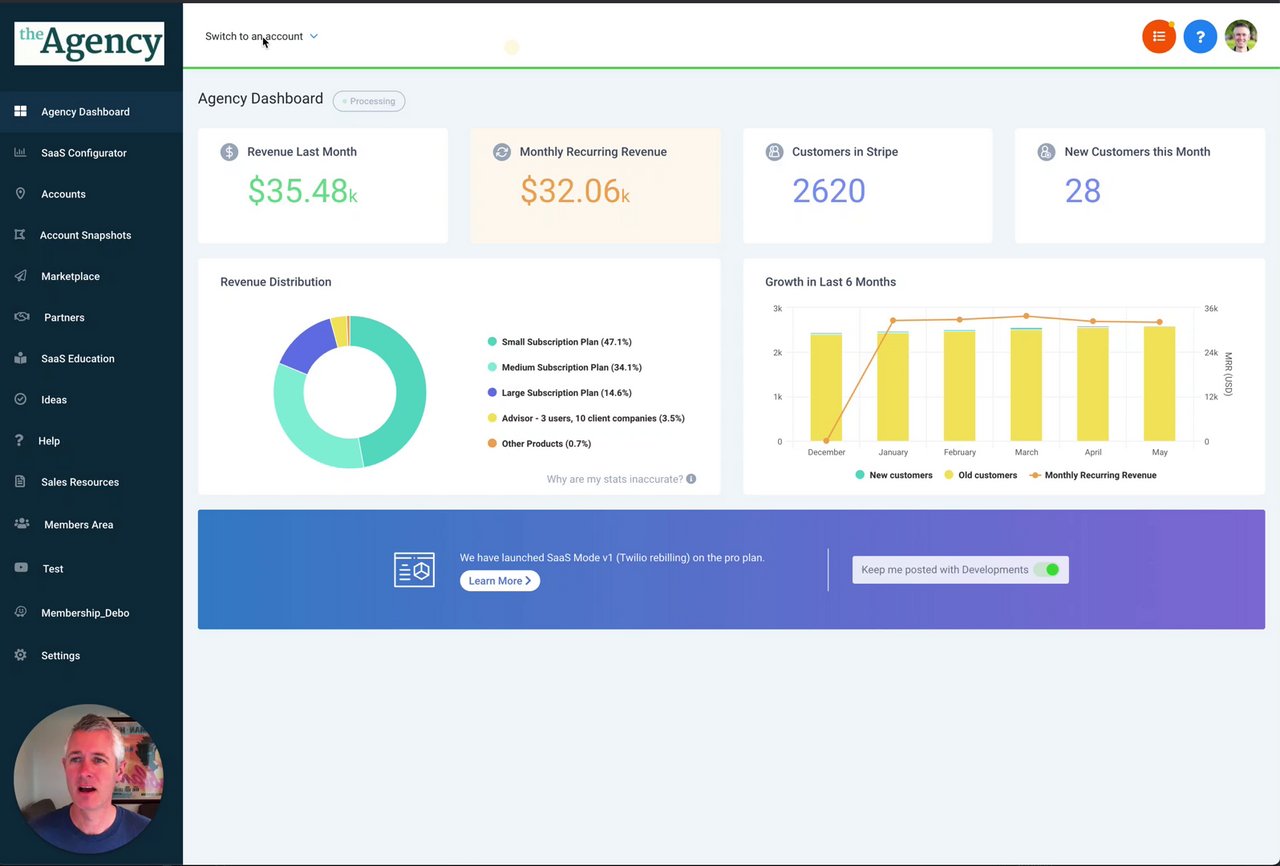Click the May bar in growth chart
Viewport: 1280px width, 866px height.
point(1159,384)
